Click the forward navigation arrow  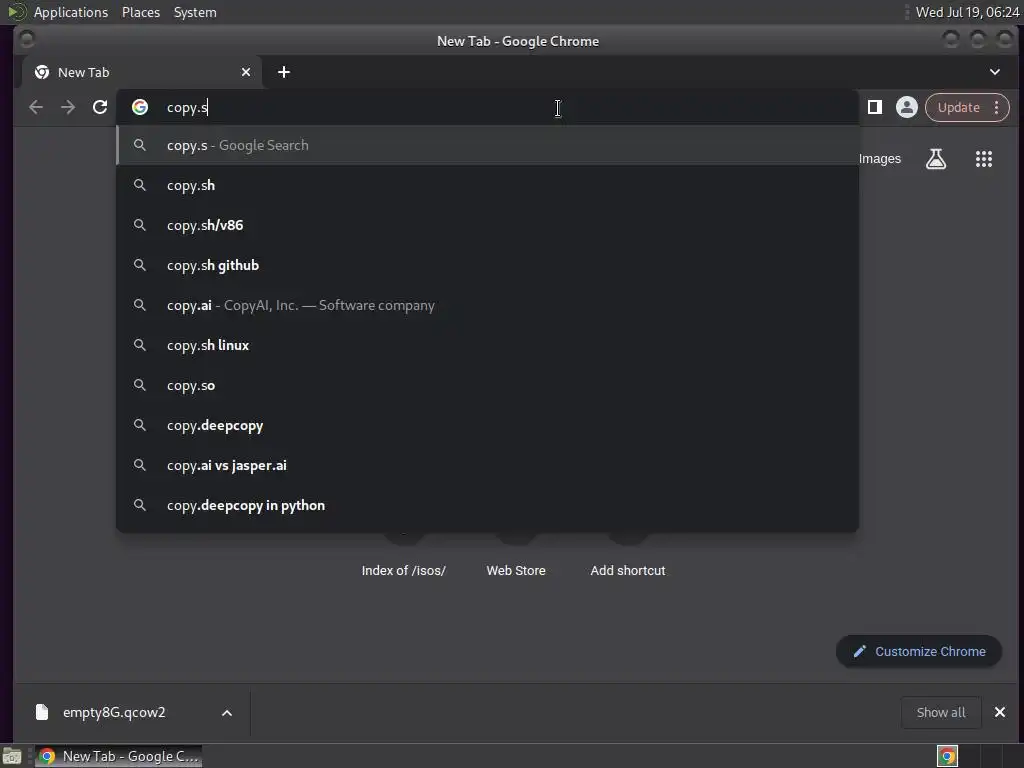pos(68,107)
